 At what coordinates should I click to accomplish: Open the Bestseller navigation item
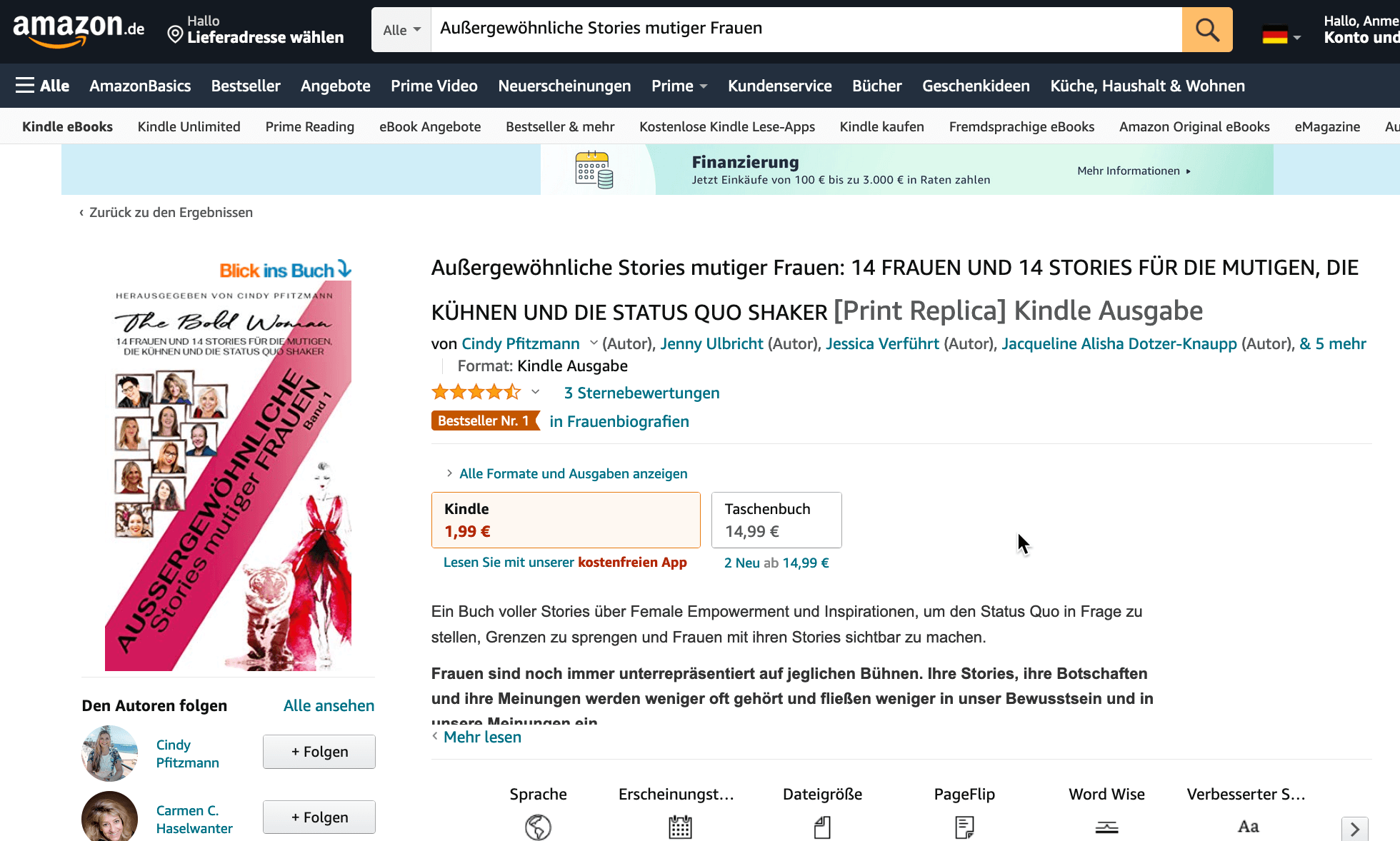point(246,86)
